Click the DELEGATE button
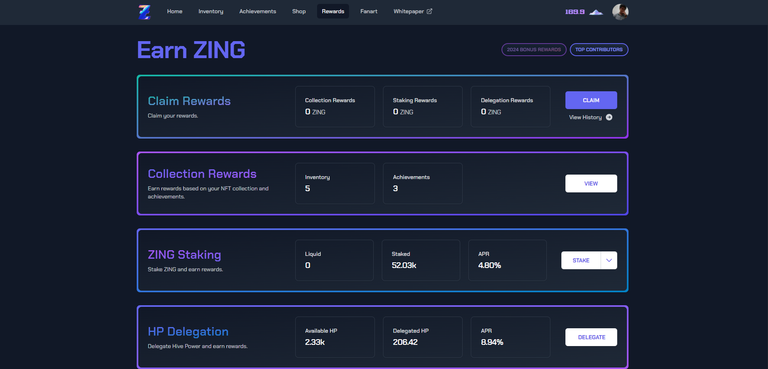Image resolution: width=768 pixels, height=369 pixels. 591,337
